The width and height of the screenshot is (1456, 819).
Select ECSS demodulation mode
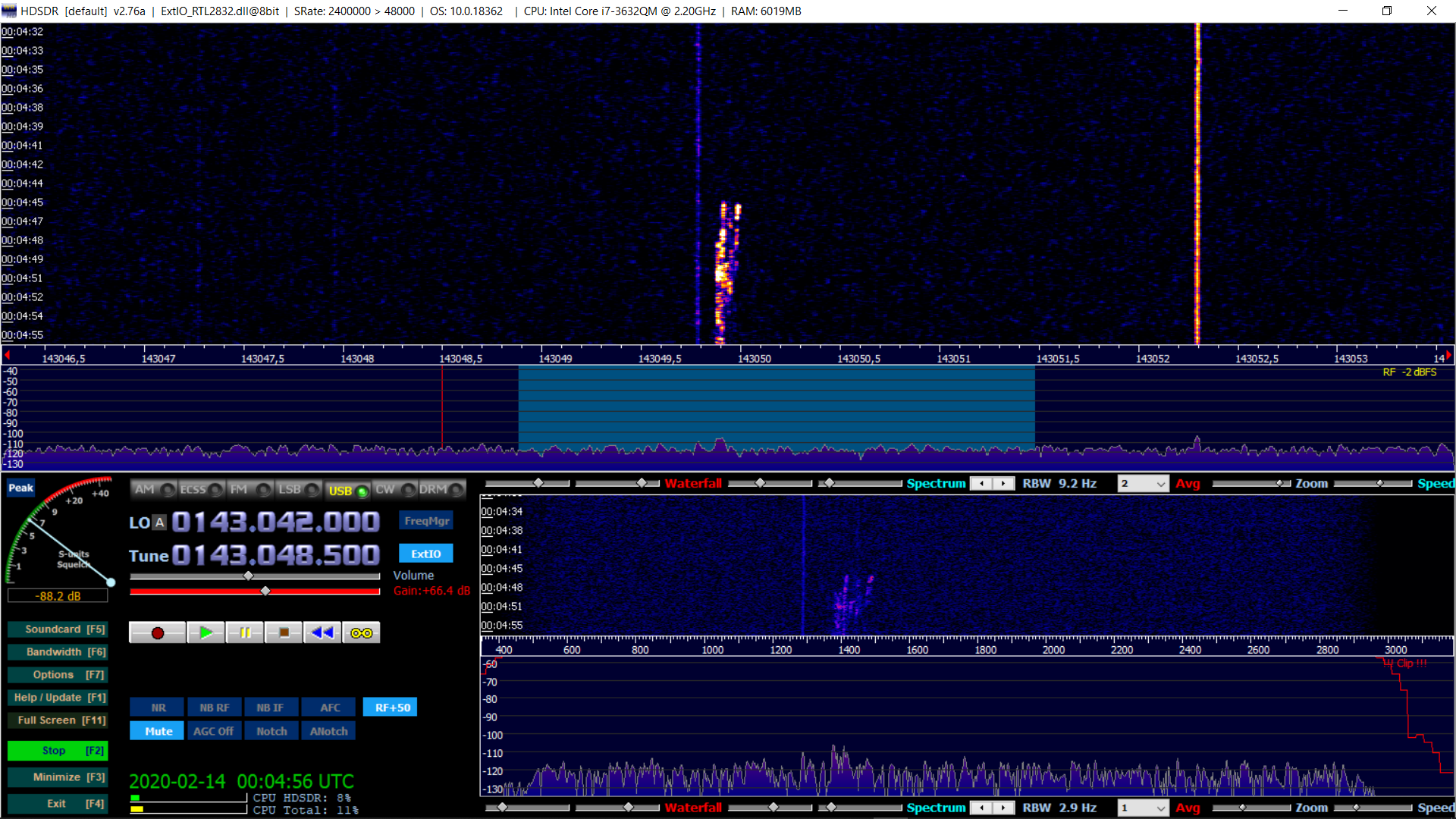pyautogui.click(x=201, y=490)
